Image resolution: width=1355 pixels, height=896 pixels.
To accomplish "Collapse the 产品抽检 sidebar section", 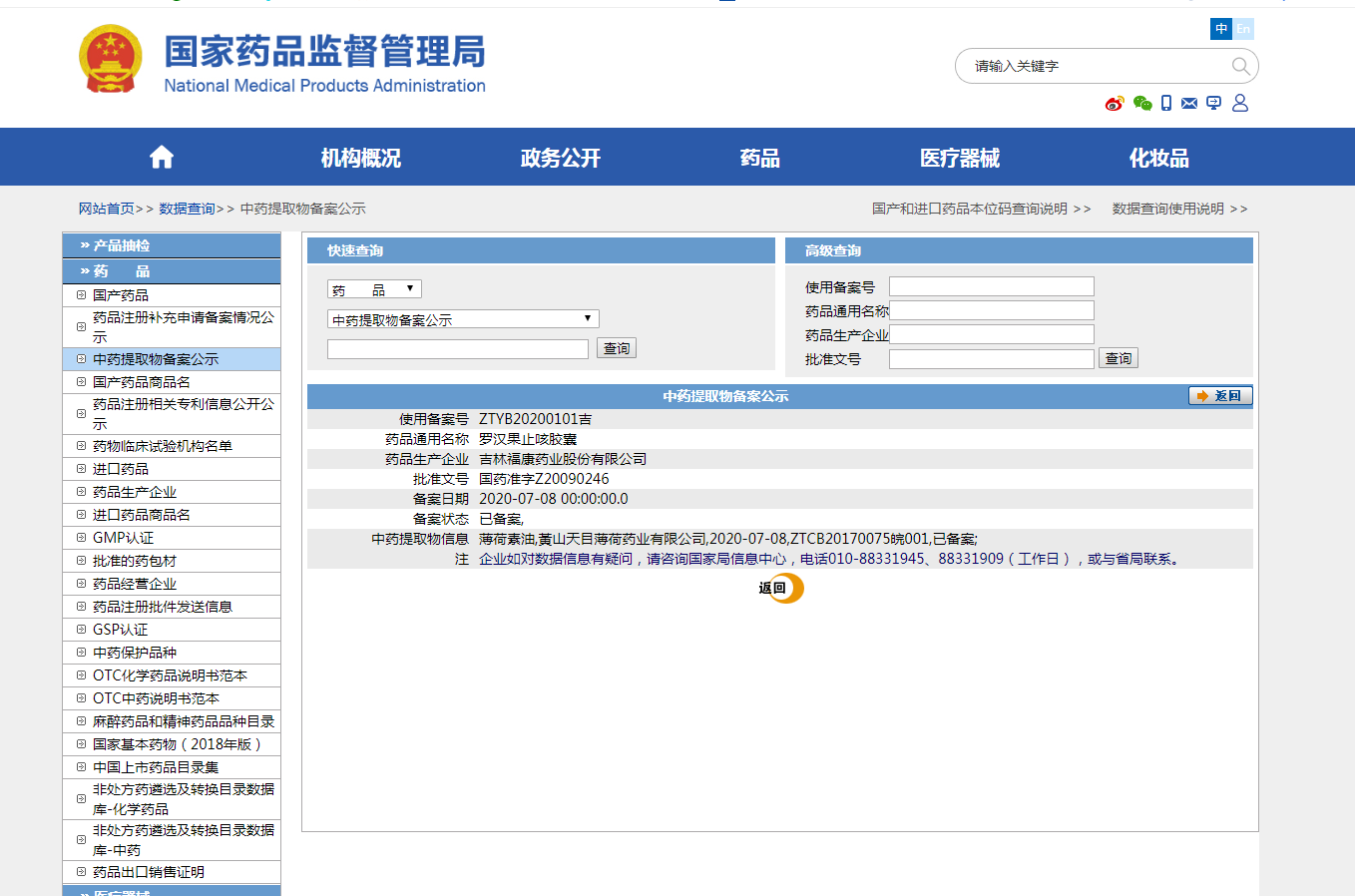I will [171, 245].
